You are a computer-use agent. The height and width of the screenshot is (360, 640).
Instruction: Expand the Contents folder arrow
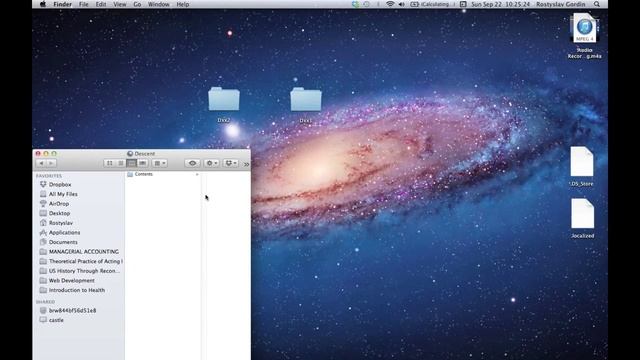coord(197,174)
